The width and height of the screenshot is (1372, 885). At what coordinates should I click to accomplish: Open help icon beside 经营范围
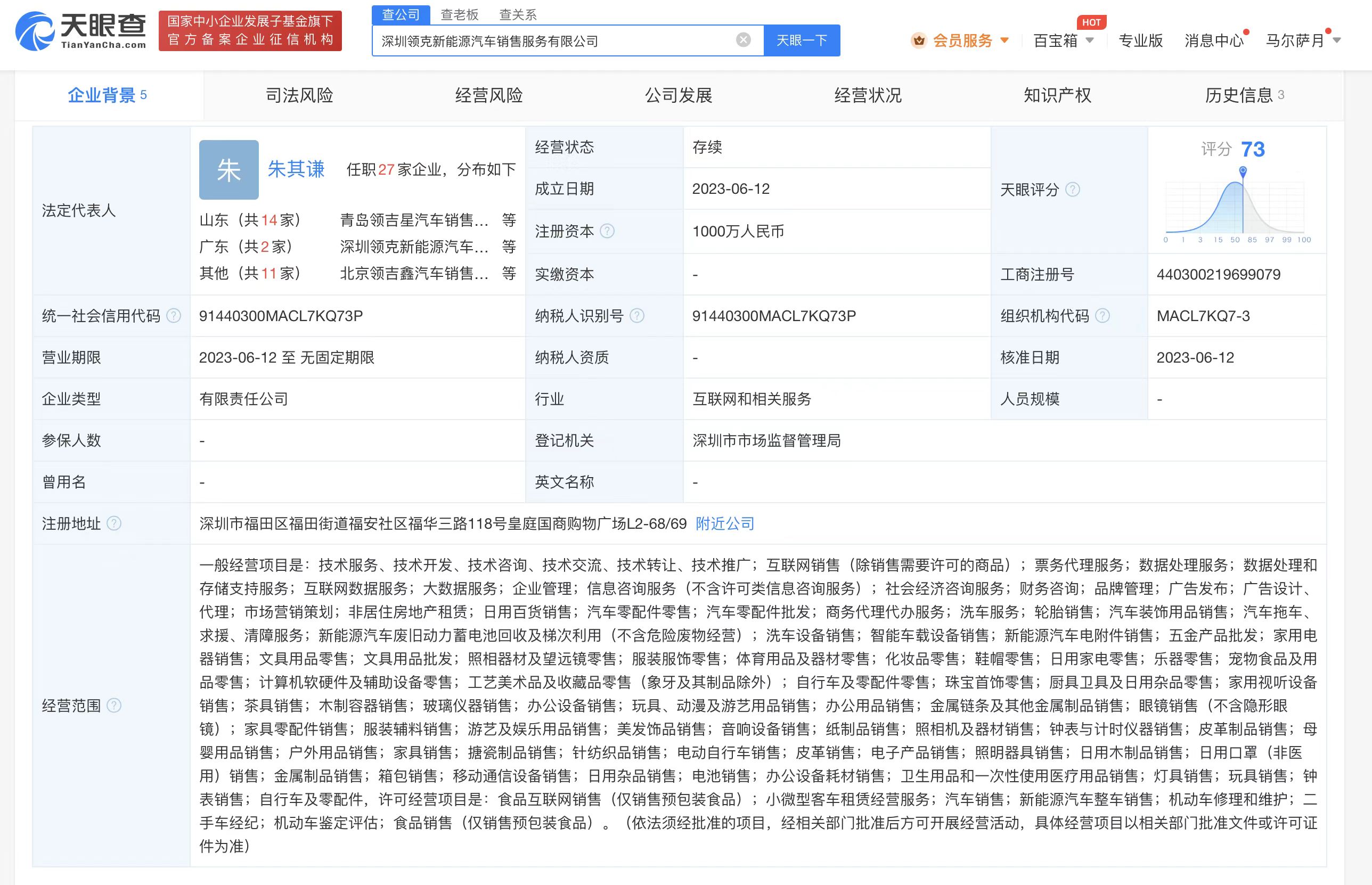pos(114,705)
